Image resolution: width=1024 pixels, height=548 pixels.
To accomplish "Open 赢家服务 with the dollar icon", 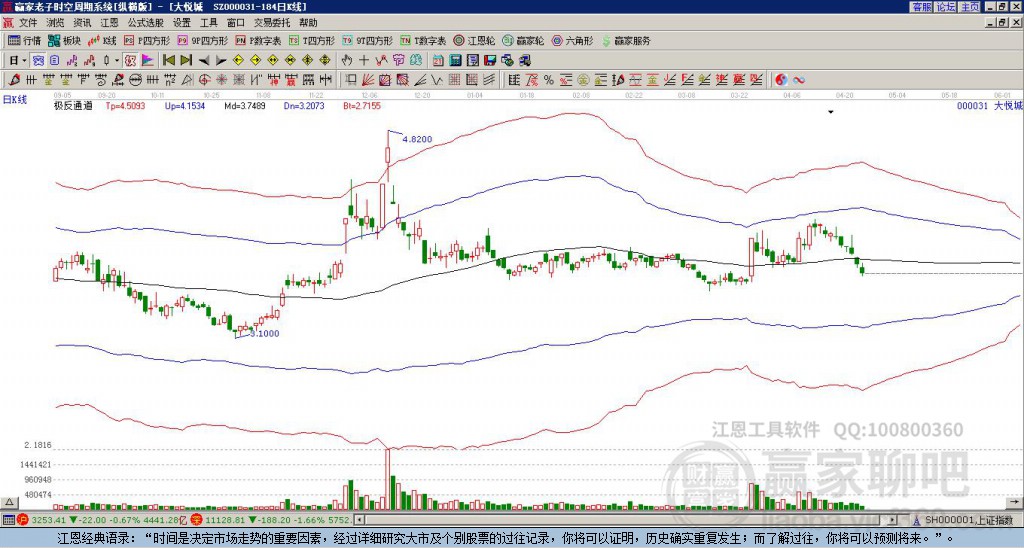I will [626, 40].
